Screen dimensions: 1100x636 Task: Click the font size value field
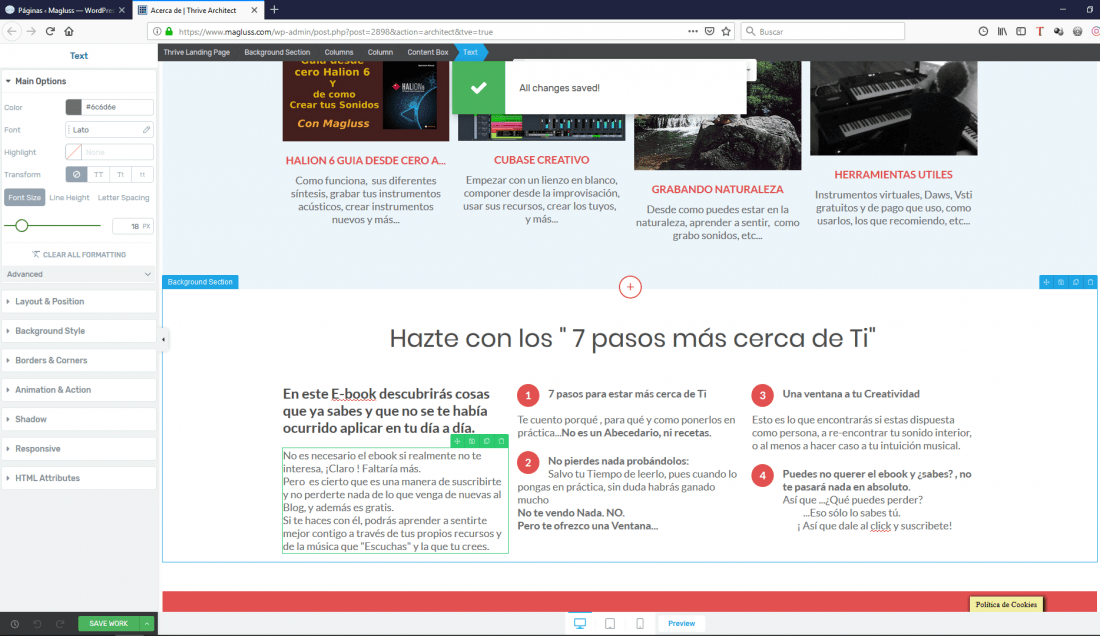[133, 226]
